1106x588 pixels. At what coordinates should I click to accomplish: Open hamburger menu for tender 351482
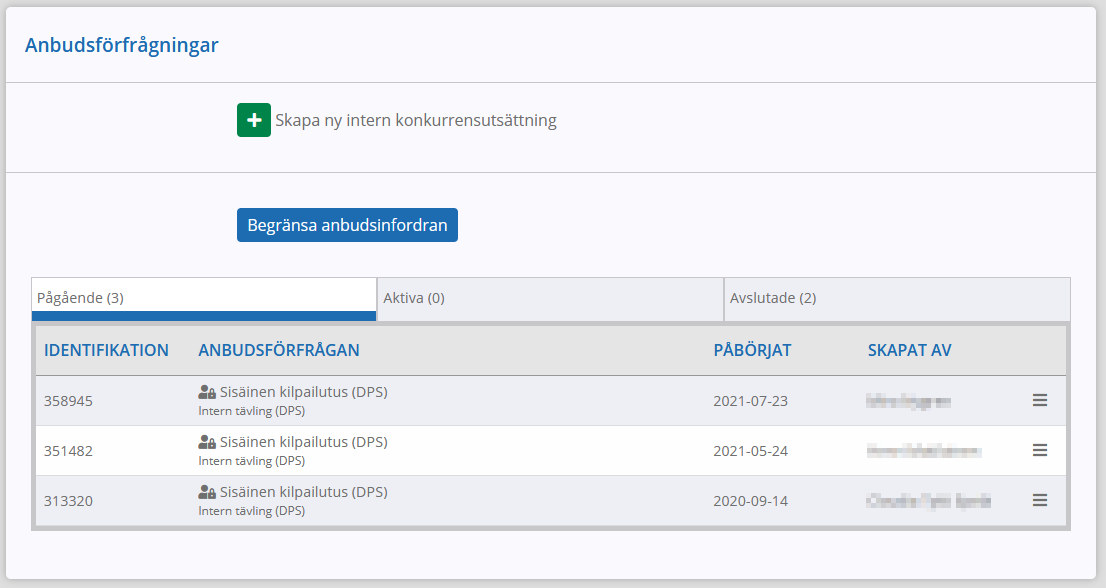[x=1040, y=451]
